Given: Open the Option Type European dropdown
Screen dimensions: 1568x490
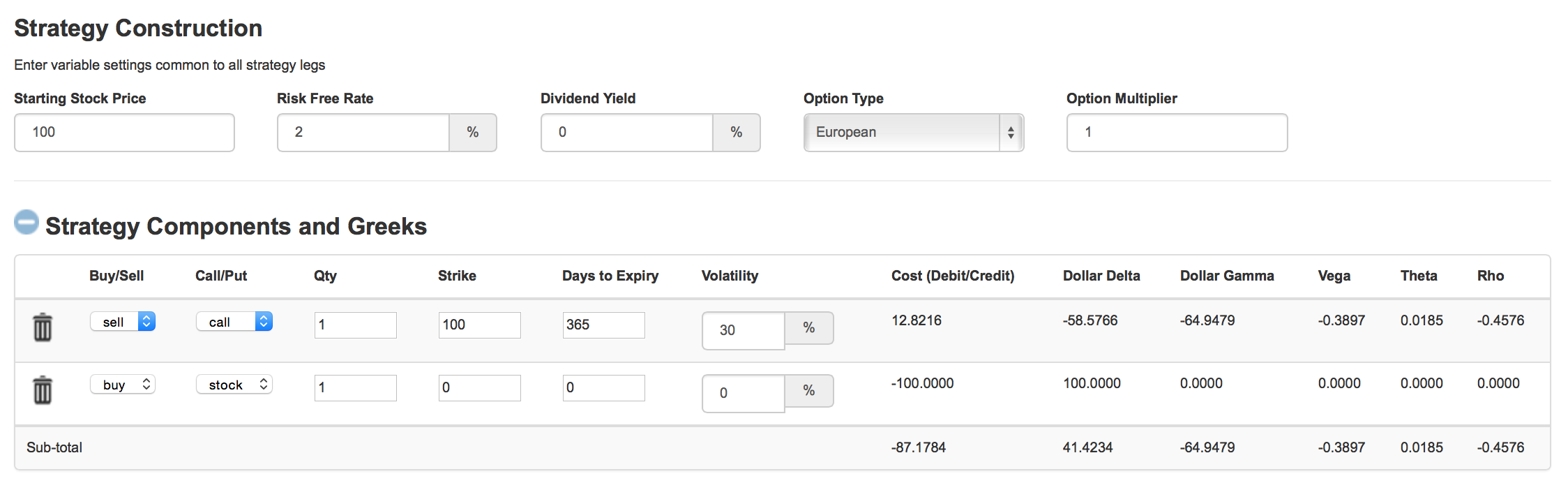Looking at the screenshot, I should click(913, 133).
